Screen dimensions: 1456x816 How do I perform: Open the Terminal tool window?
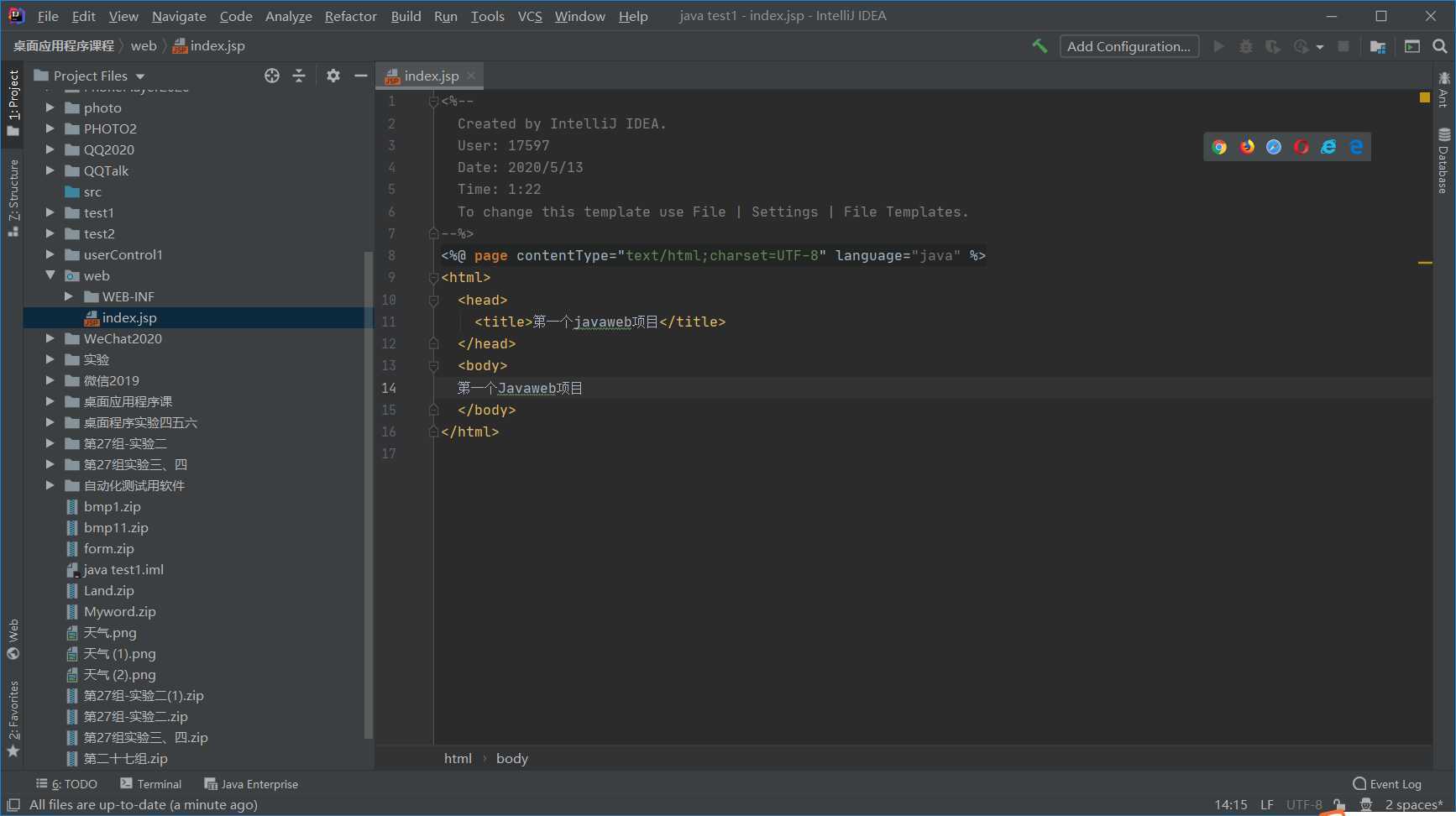click(151, 784)
